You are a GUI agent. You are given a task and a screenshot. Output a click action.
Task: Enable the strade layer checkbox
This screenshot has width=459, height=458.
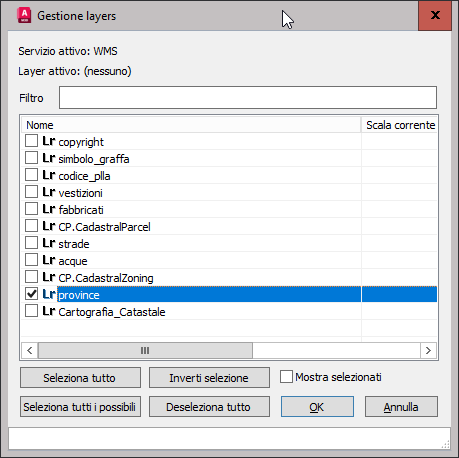pyautogui.click(x=31, y=243)
